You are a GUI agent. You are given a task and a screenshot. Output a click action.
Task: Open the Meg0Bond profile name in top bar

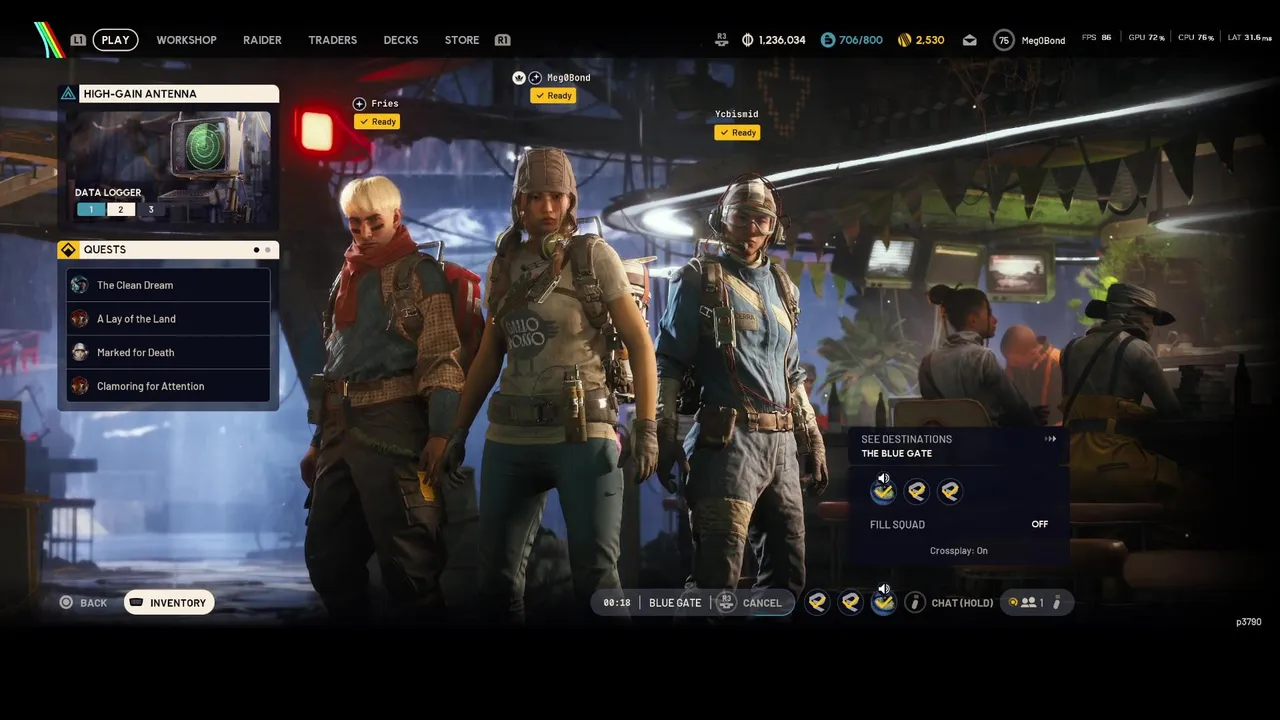pyautogui.click(x=1043, y=40)
